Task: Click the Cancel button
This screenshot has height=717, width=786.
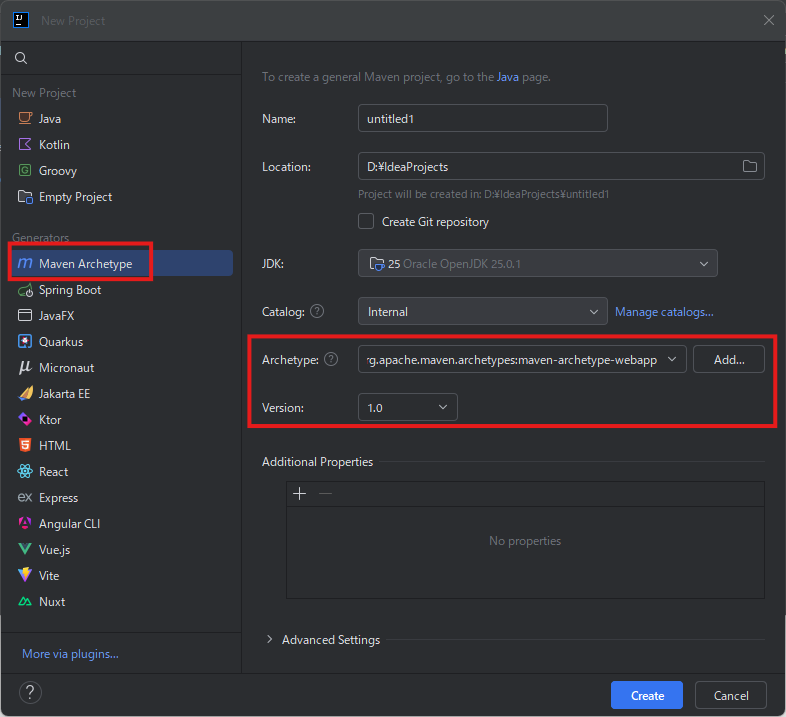Action: tap(731, 695)
